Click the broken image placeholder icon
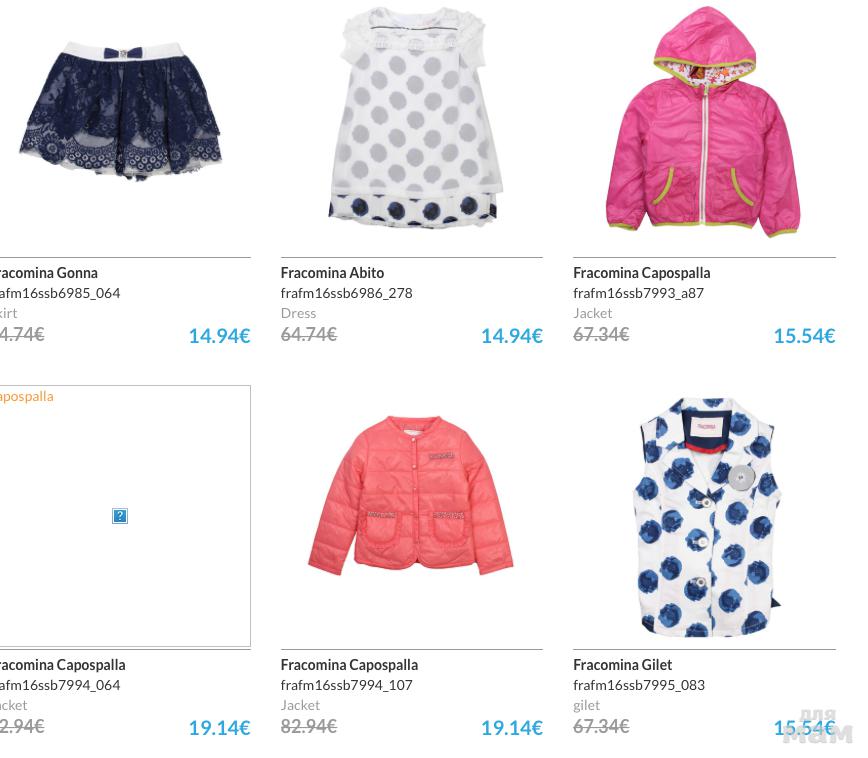Viewport: 868px width, 758px height. (x=120, y=515)
